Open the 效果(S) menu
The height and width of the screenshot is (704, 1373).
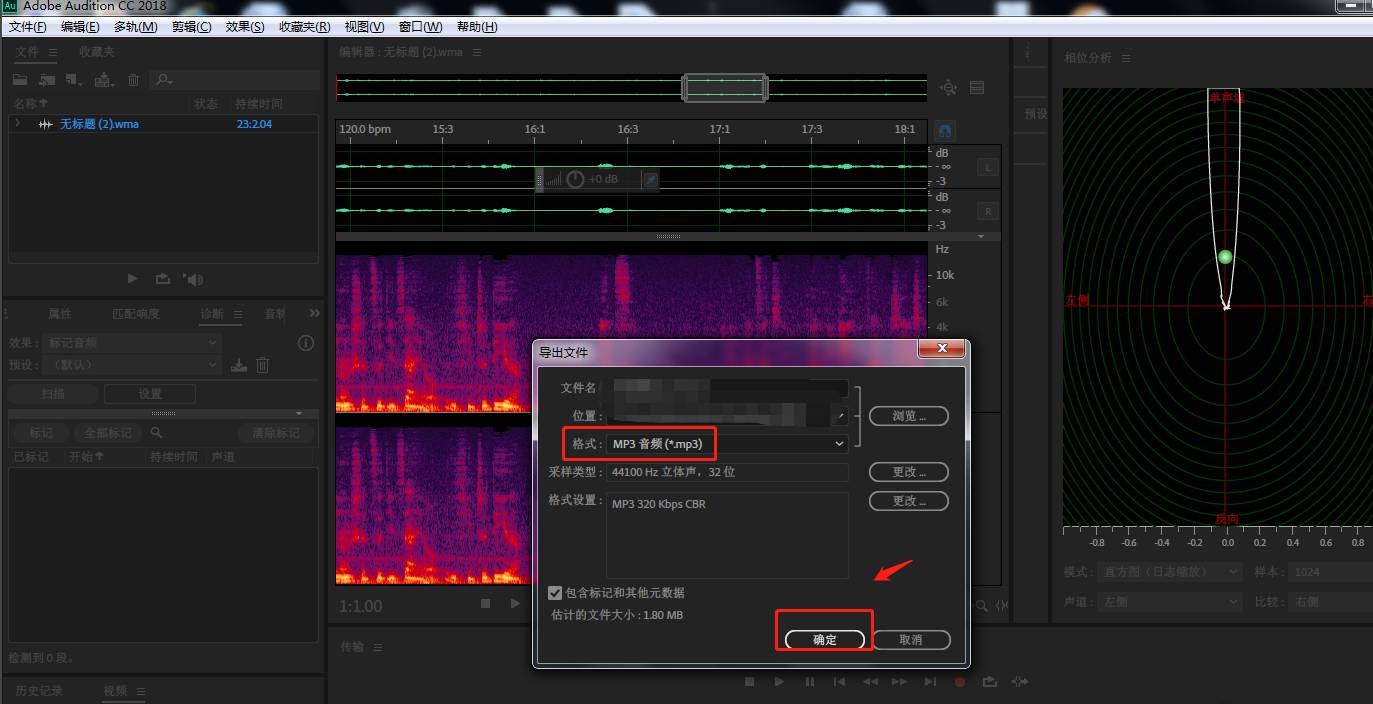(x=245, y=27)
